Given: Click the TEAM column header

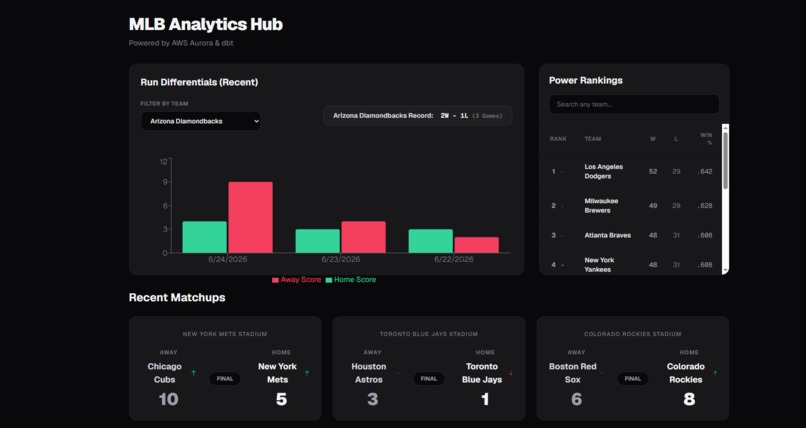Looking at the screenshot, I should [593, 139].
